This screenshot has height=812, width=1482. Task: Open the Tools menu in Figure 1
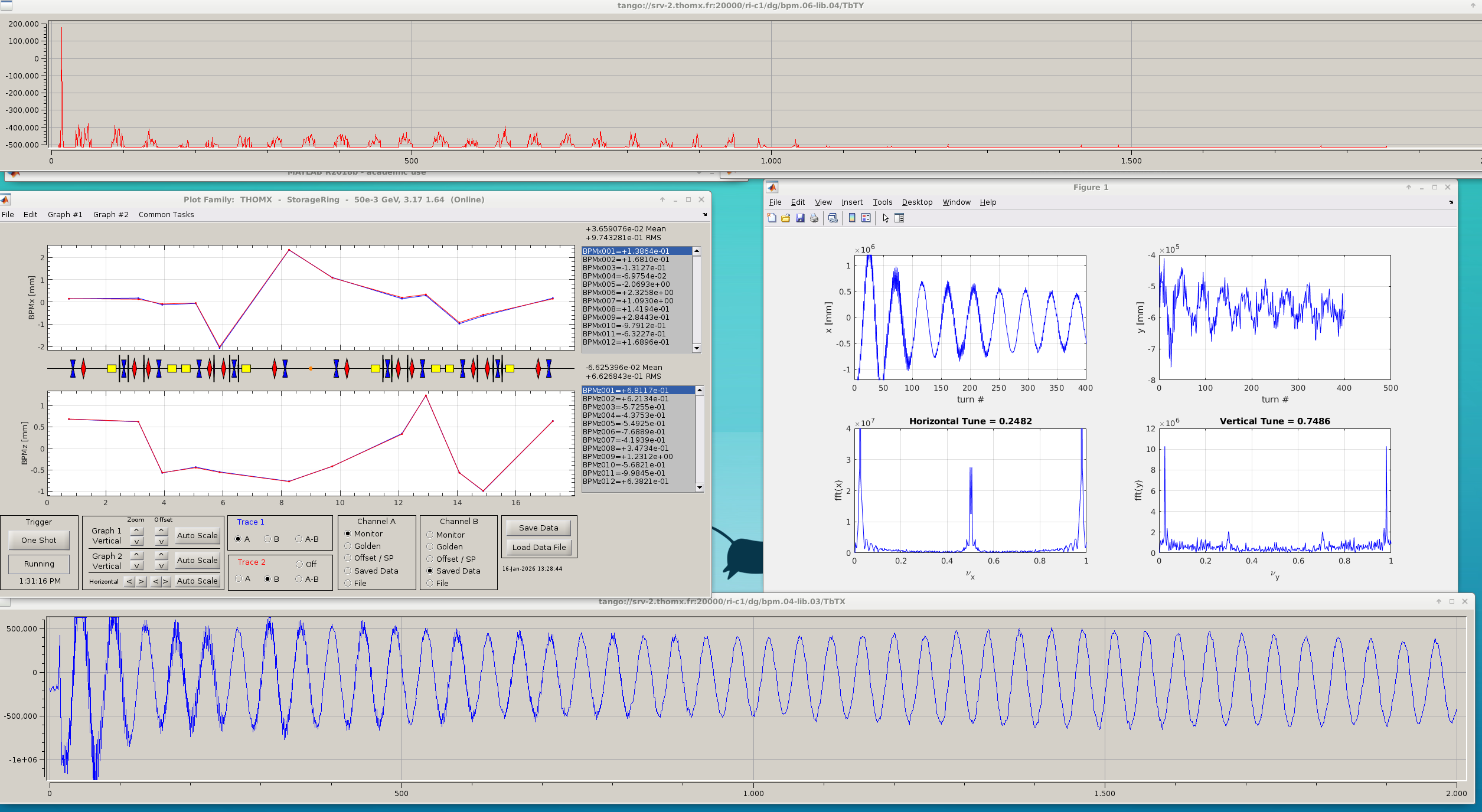tap(882, 202)
